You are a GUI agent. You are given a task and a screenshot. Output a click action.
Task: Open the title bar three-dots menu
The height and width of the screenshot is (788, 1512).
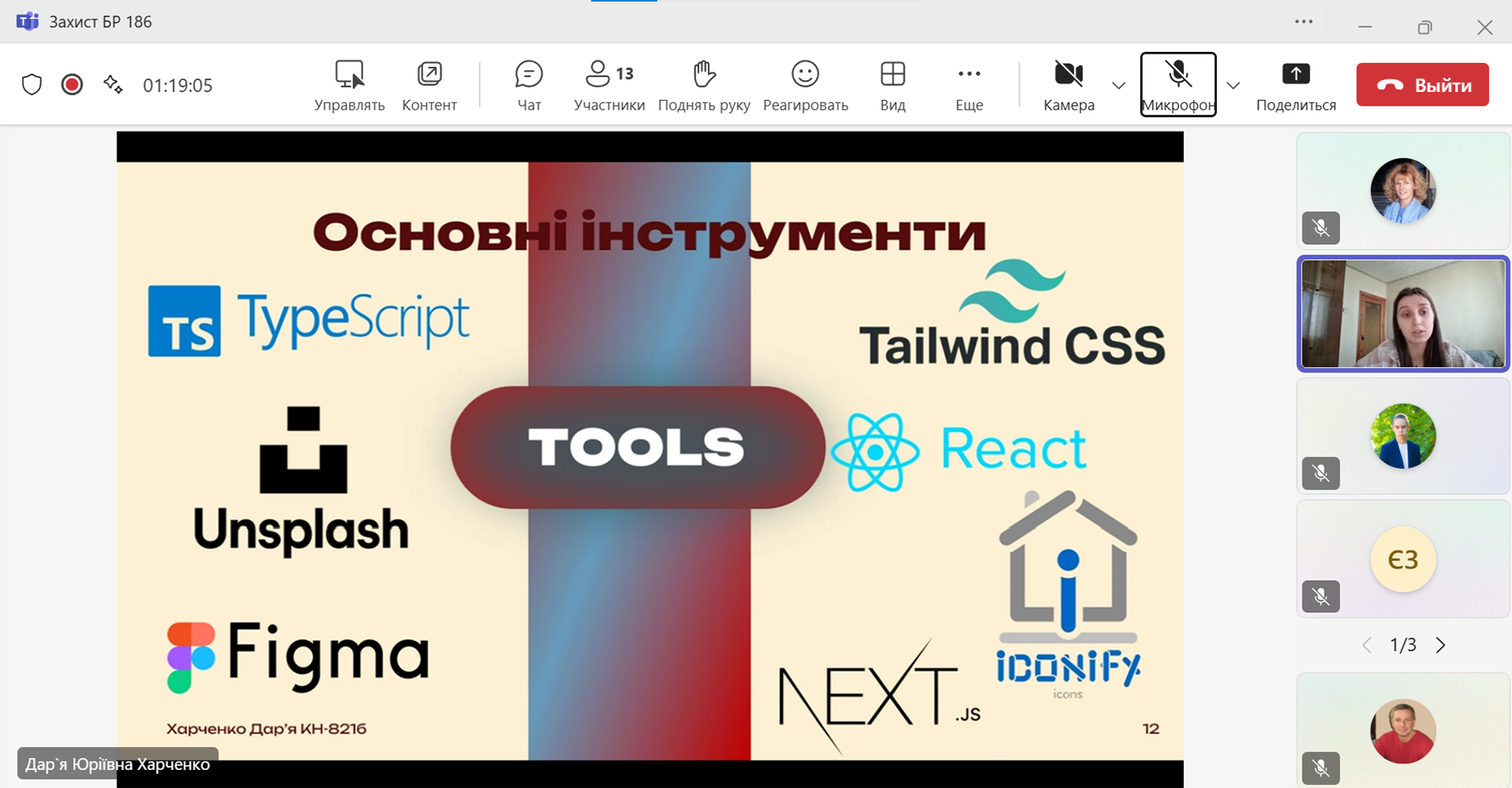(x=1303, y=22)
